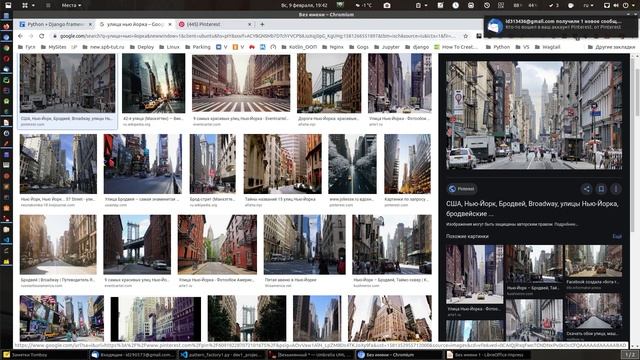The image size is (640, 360).
Task: Open the large previewed Broadway street image
Action: [534, 116]
